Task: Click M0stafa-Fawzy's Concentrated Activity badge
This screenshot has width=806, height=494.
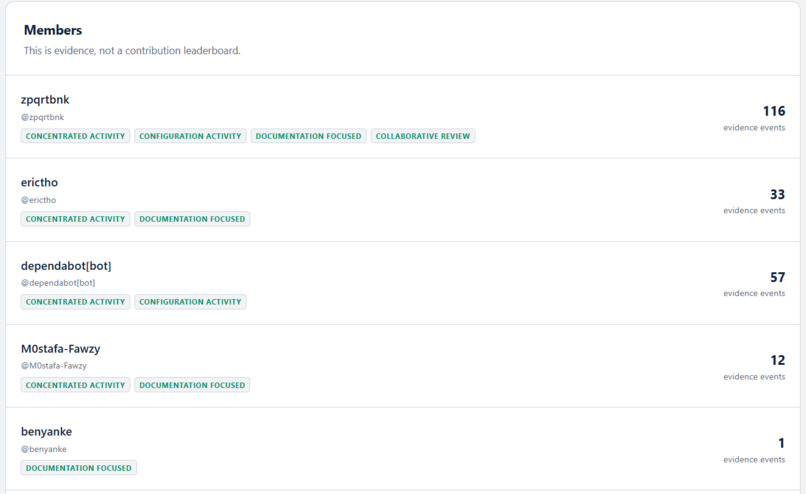Action: click(76, 385)
